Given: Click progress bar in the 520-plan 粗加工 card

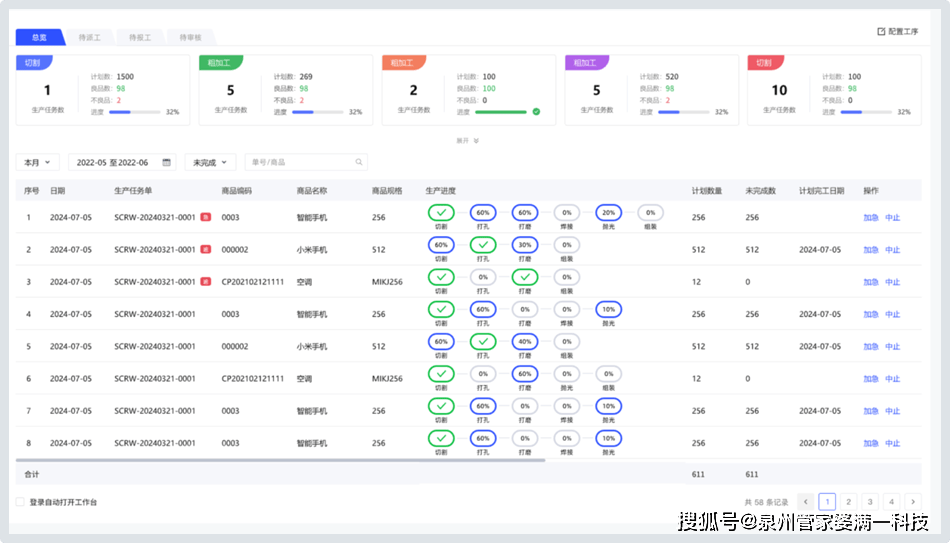Looking at the screenshot, I should tap(683, 112).
